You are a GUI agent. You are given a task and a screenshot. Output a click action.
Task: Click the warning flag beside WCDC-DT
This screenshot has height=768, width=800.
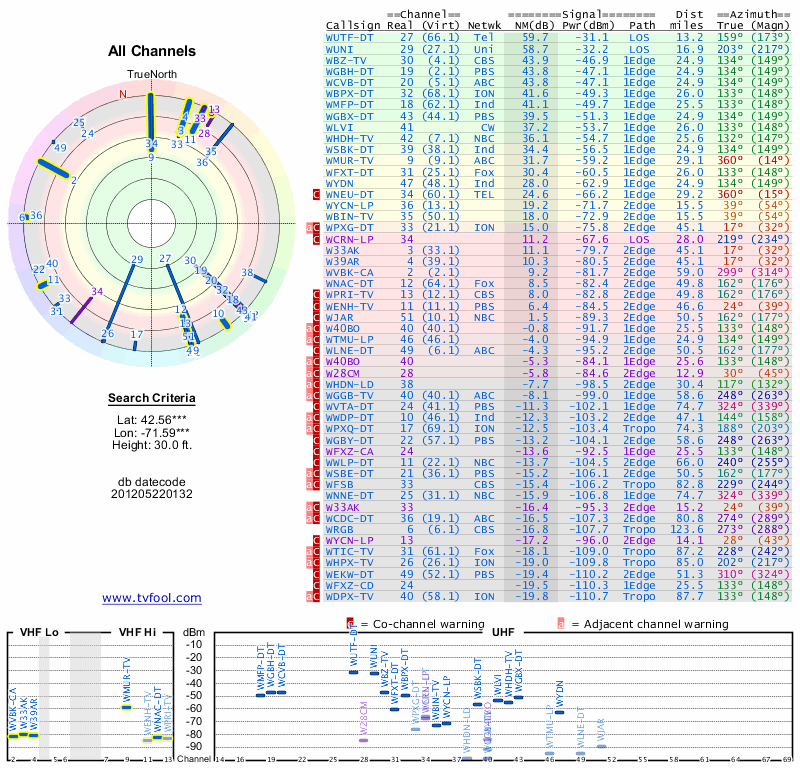(x=313, y=518)
